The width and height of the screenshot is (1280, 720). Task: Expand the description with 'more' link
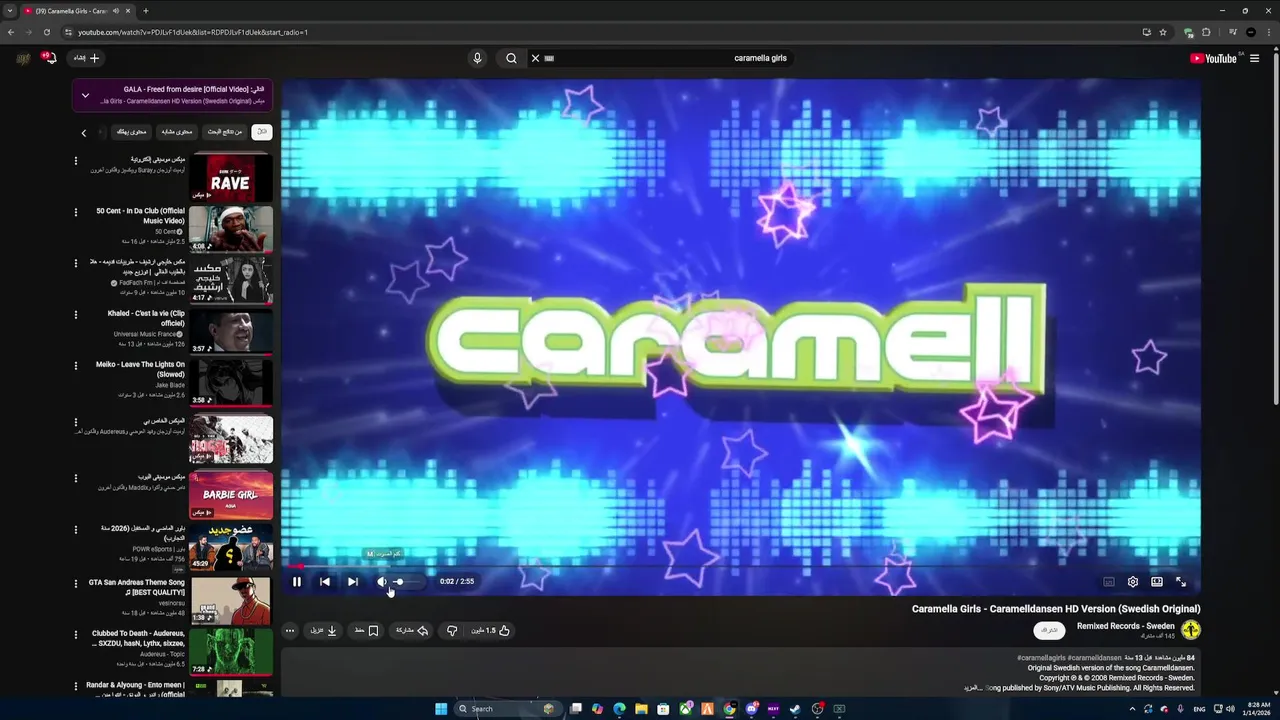973,688
